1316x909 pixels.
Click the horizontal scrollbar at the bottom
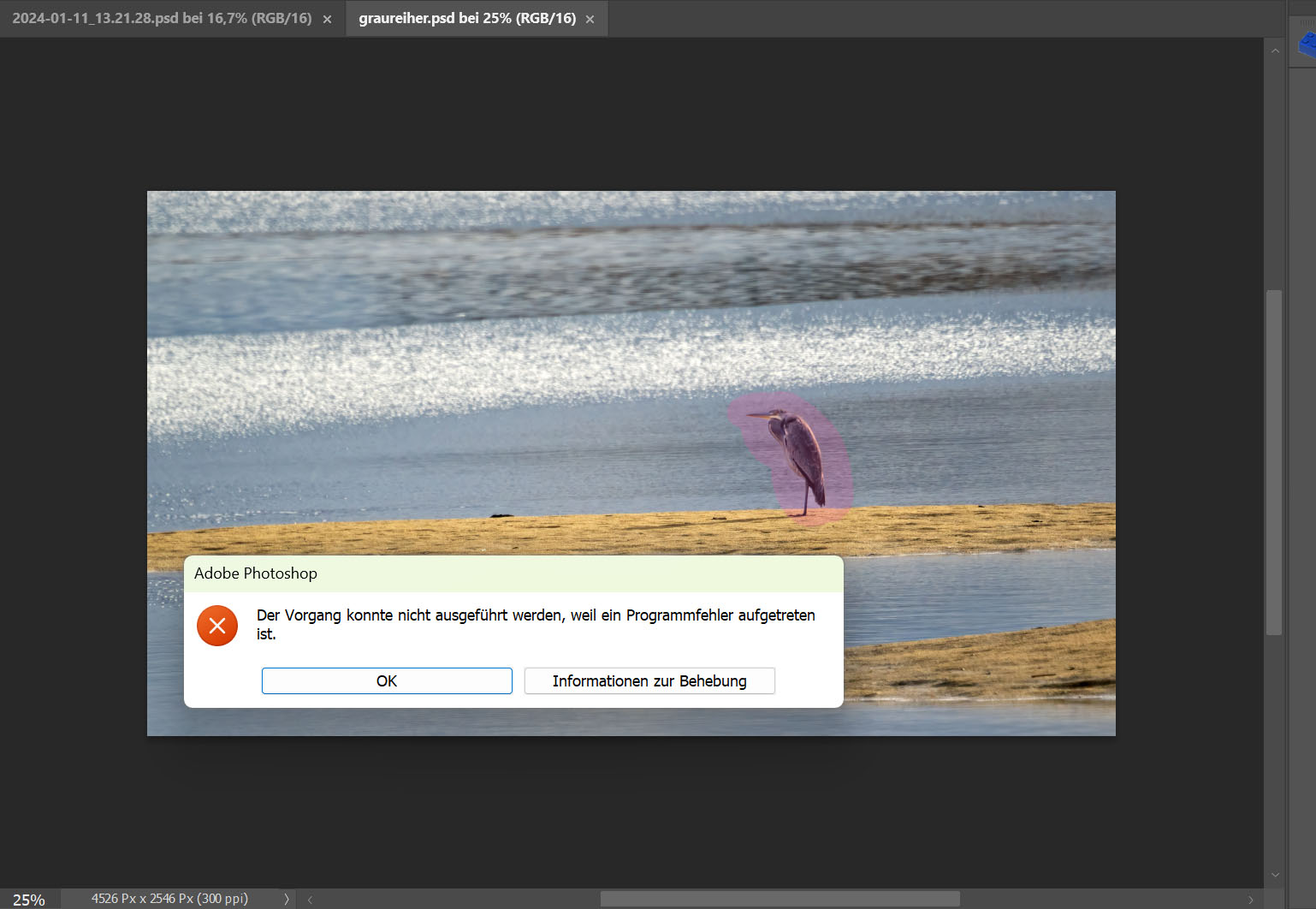[x=779, y=898]
